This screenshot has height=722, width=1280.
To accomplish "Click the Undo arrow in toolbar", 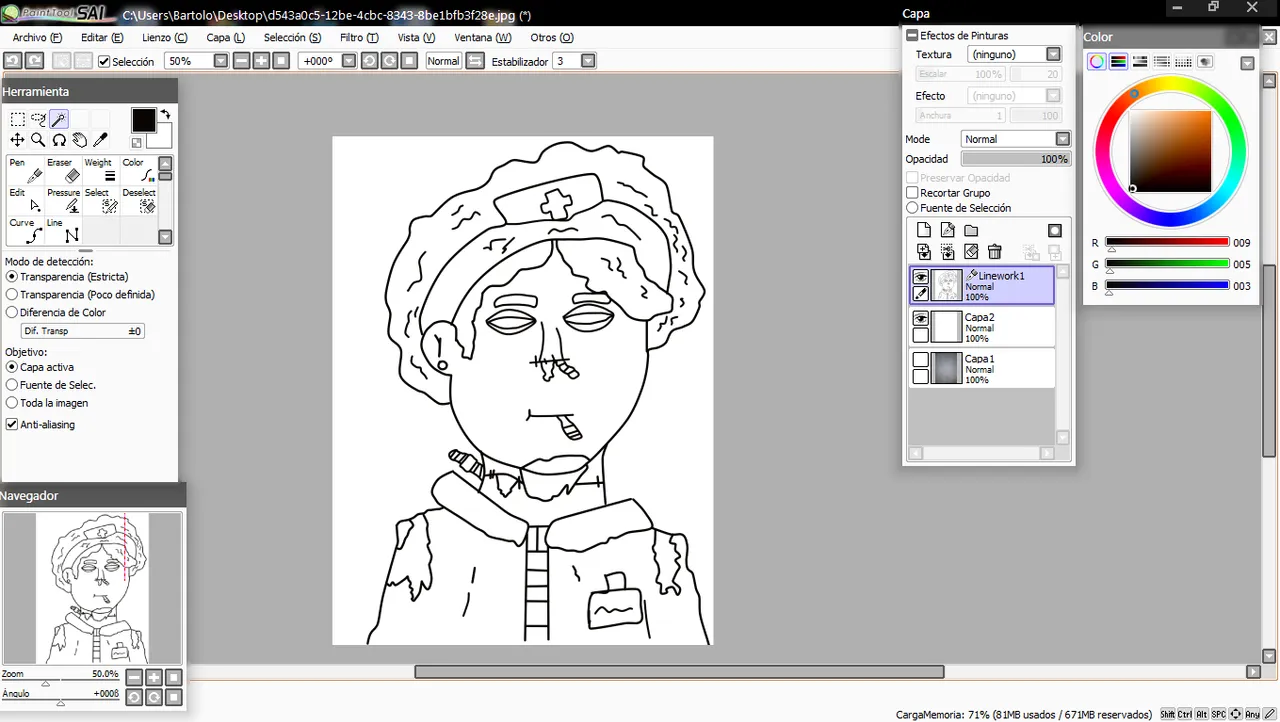I will (13, 61).
